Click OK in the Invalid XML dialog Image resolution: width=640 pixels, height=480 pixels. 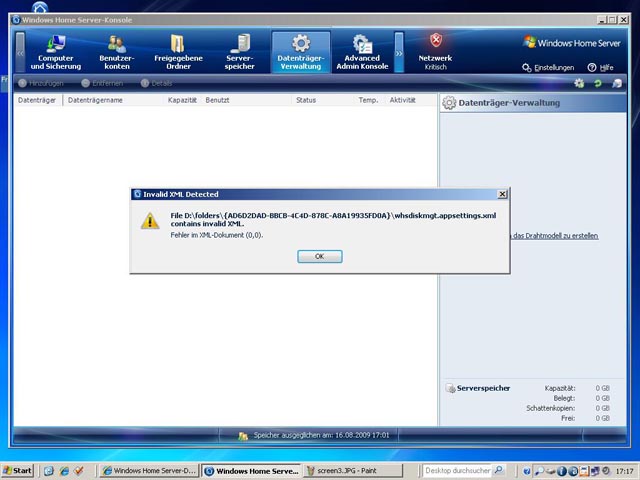(x=320, y=256)
